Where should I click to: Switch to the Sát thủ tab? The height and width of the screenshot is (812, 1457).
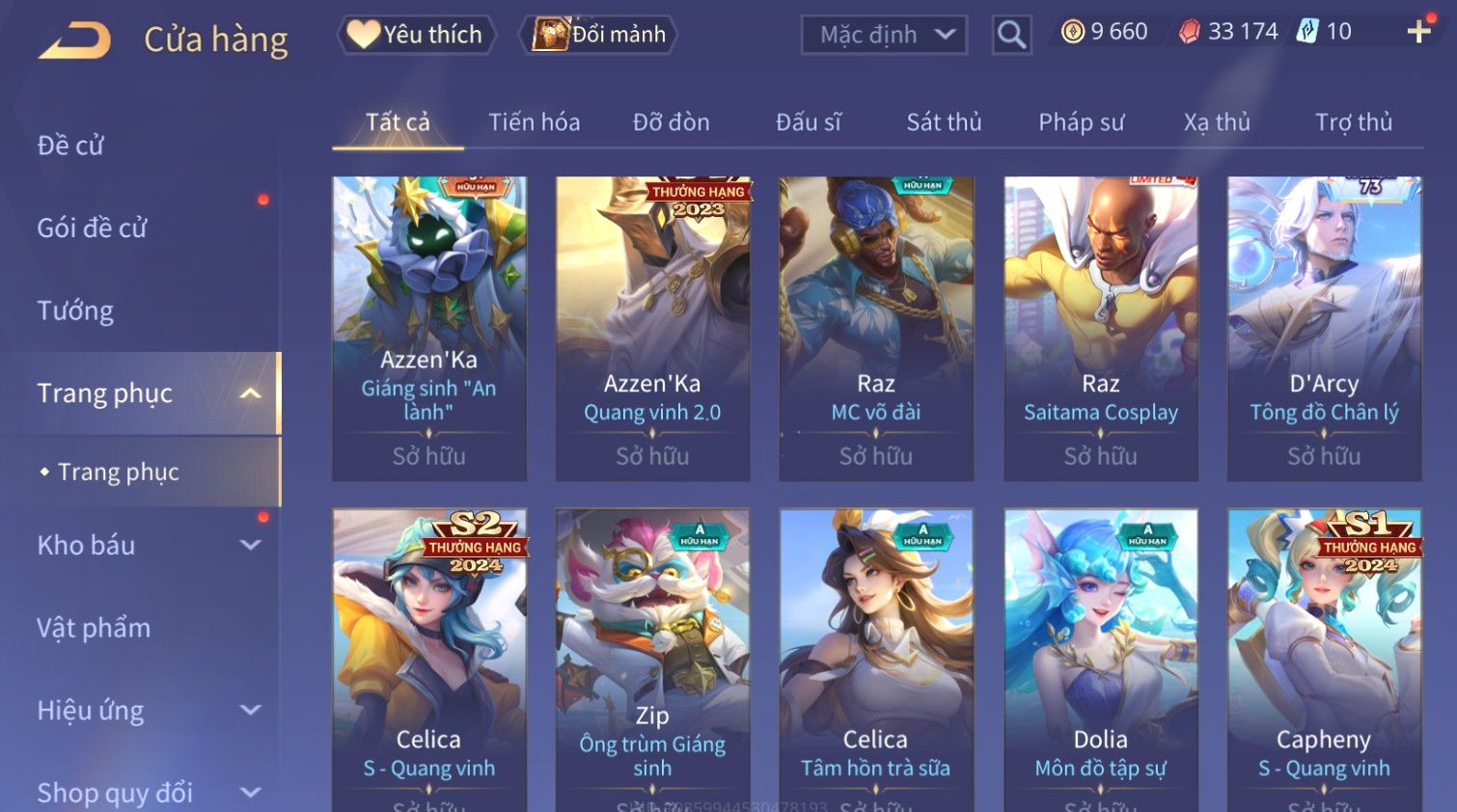tap(944, 122)
